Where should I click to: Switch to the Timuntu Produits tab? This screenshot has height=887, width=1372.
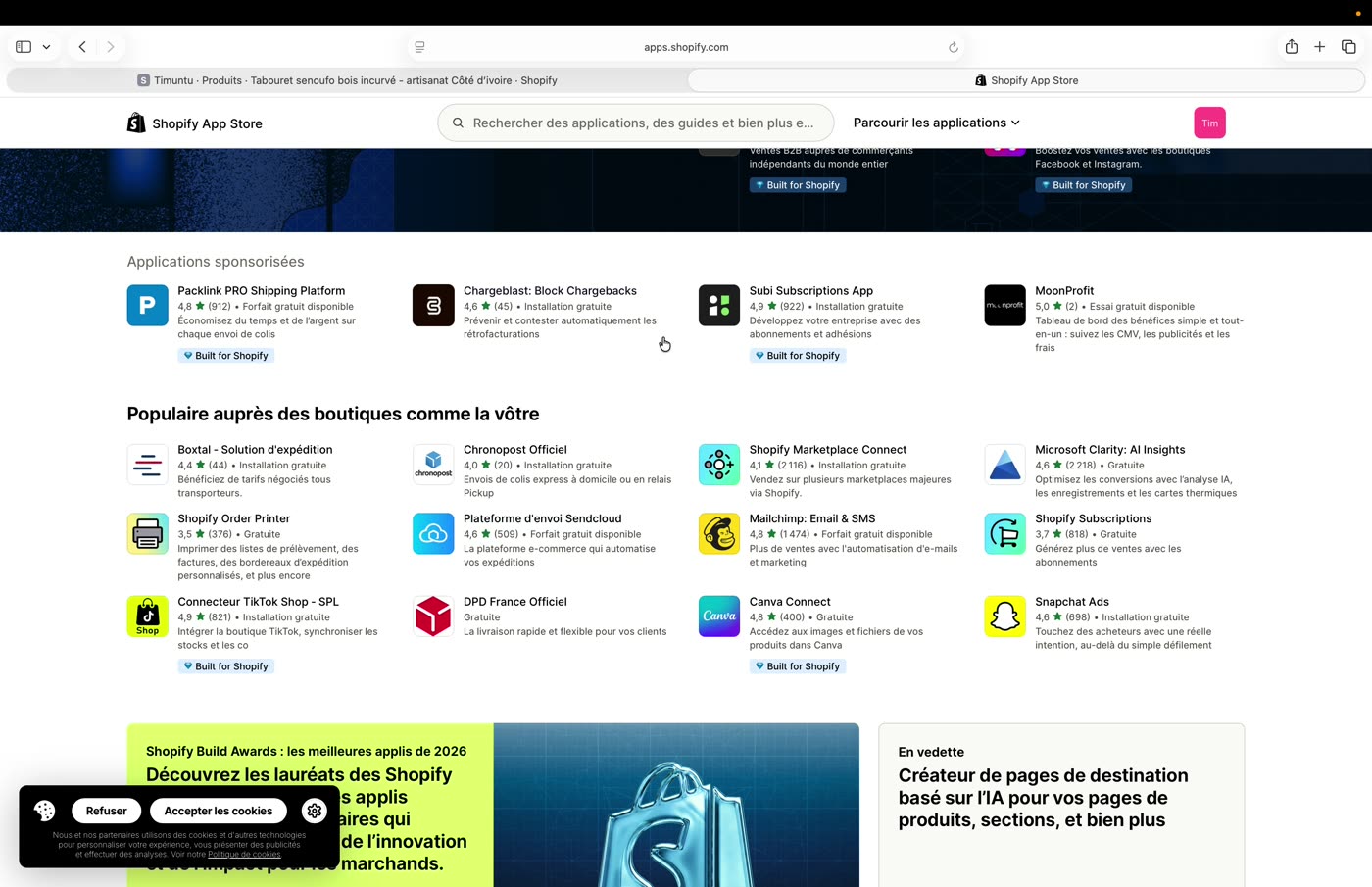(x=347, y=80)
